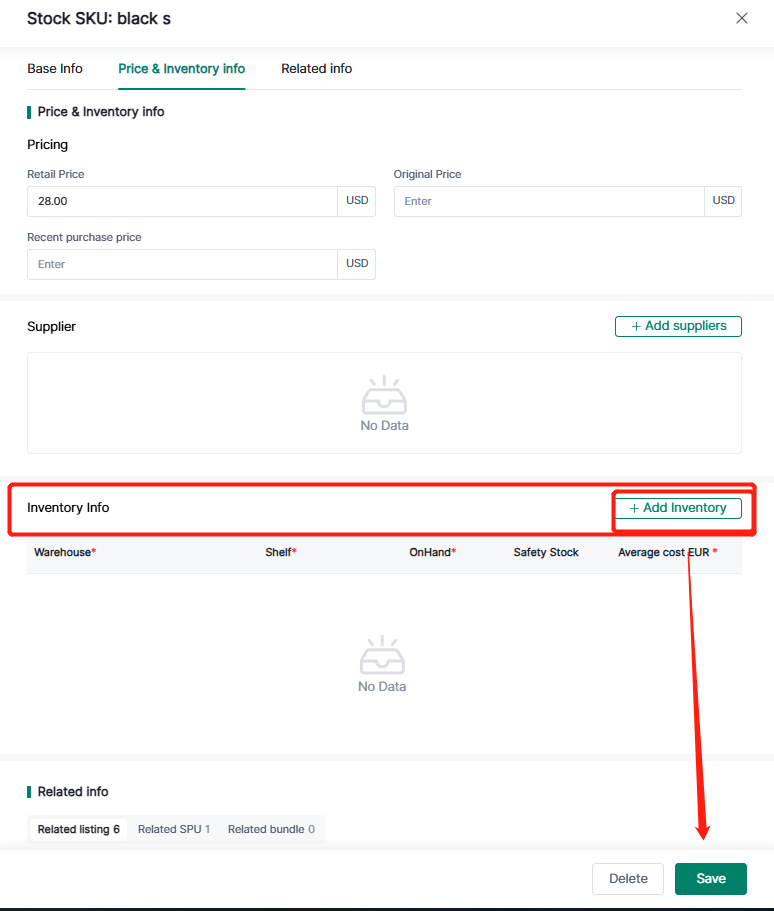
Task: Switch to the Related SPU 1 tab
Action: click(174, 829)
